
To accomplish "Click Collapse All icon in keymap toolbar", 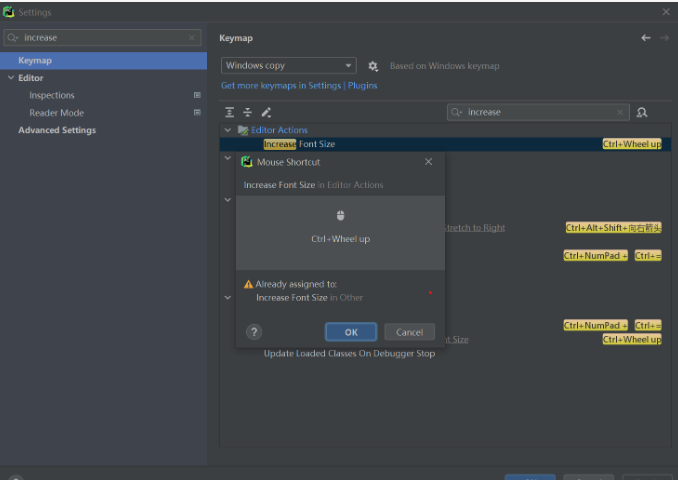I will [x=247, y=112].
